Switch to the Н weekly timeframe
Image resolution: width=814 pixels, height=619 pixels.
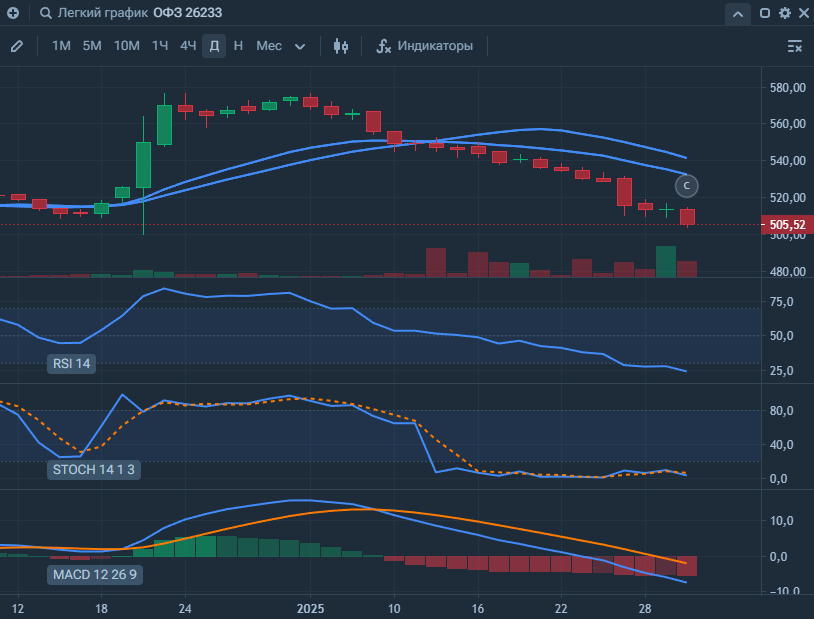tap(238, 46)
